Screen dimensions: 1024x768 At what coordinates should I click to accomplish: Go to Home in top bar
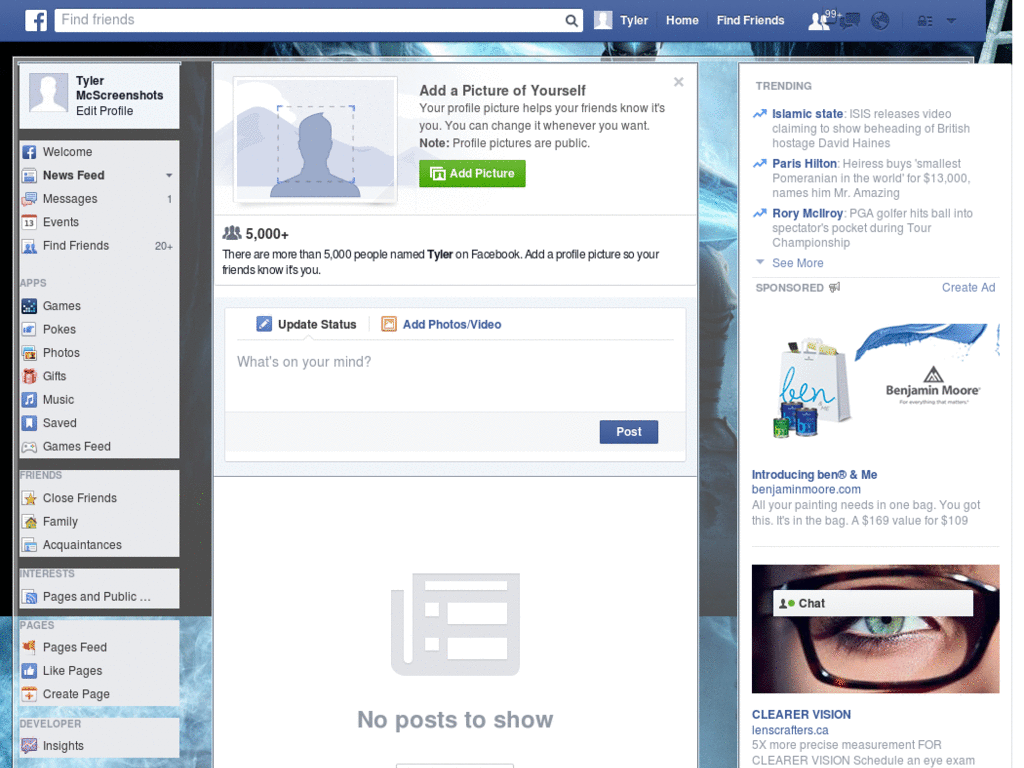(x=682, y=20)
